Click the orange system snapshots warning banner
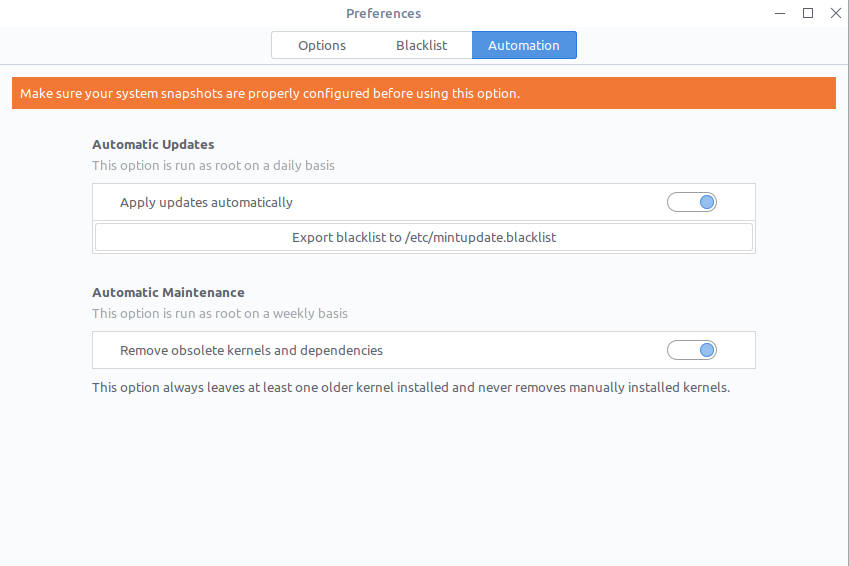This screenshot has height=566, width=849. pyautogui.click(x=423, y=94)
